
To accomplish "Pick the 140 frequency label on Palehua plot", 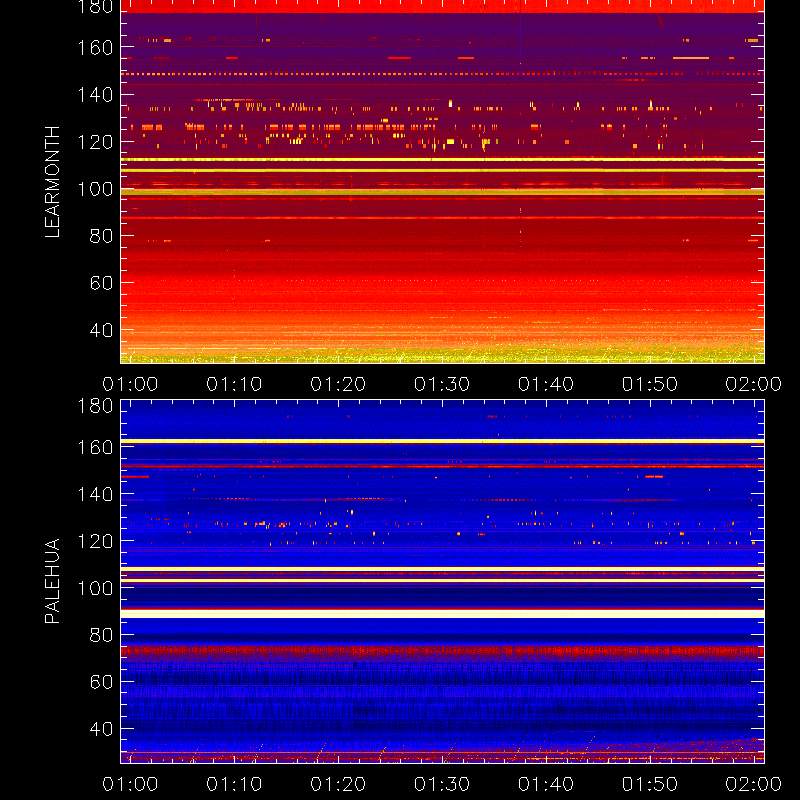I will (95, 494).
